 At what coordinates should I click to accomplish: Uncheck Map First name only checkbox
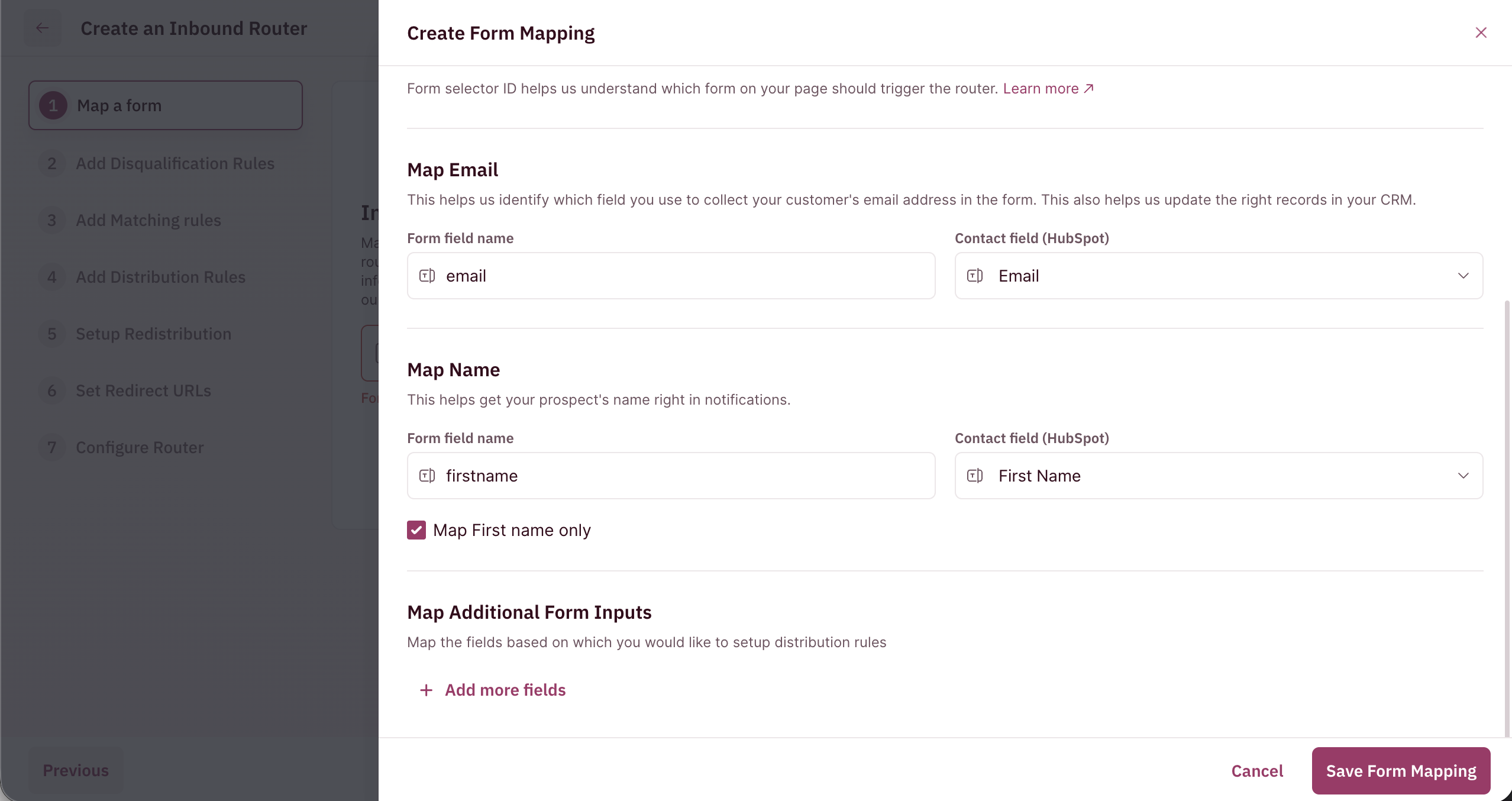point(416,530)
